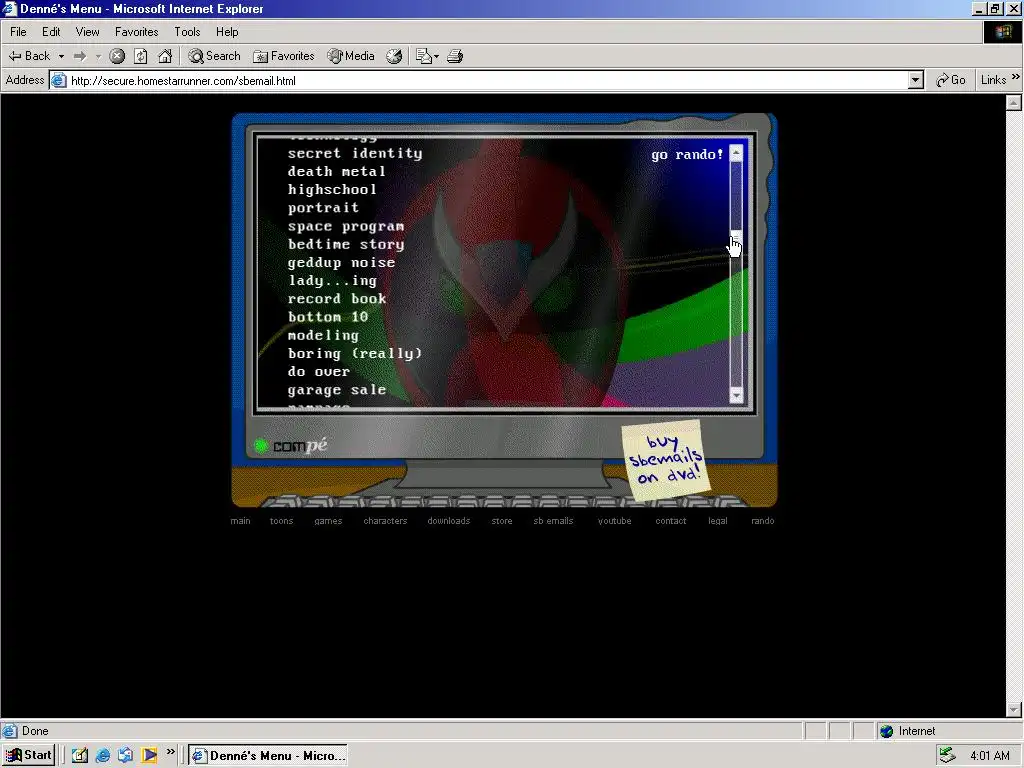Open the 'geddup noise' email
Screen dimensions: 1024x768
341,263
